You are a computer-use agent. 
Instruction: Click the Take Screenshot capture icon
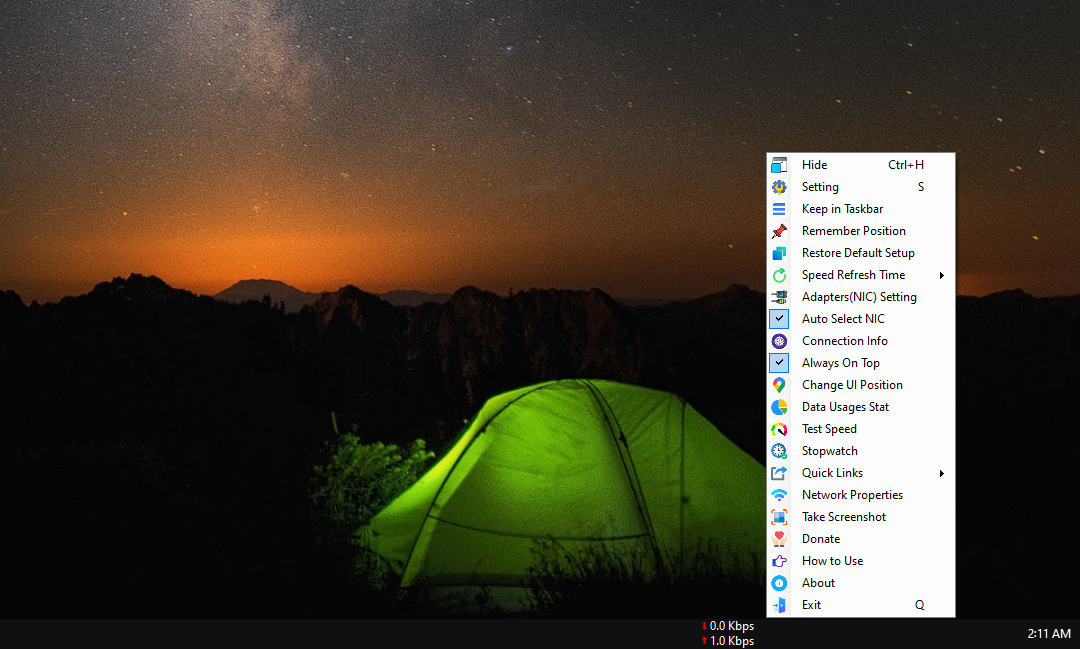click(x=779, y=517)
